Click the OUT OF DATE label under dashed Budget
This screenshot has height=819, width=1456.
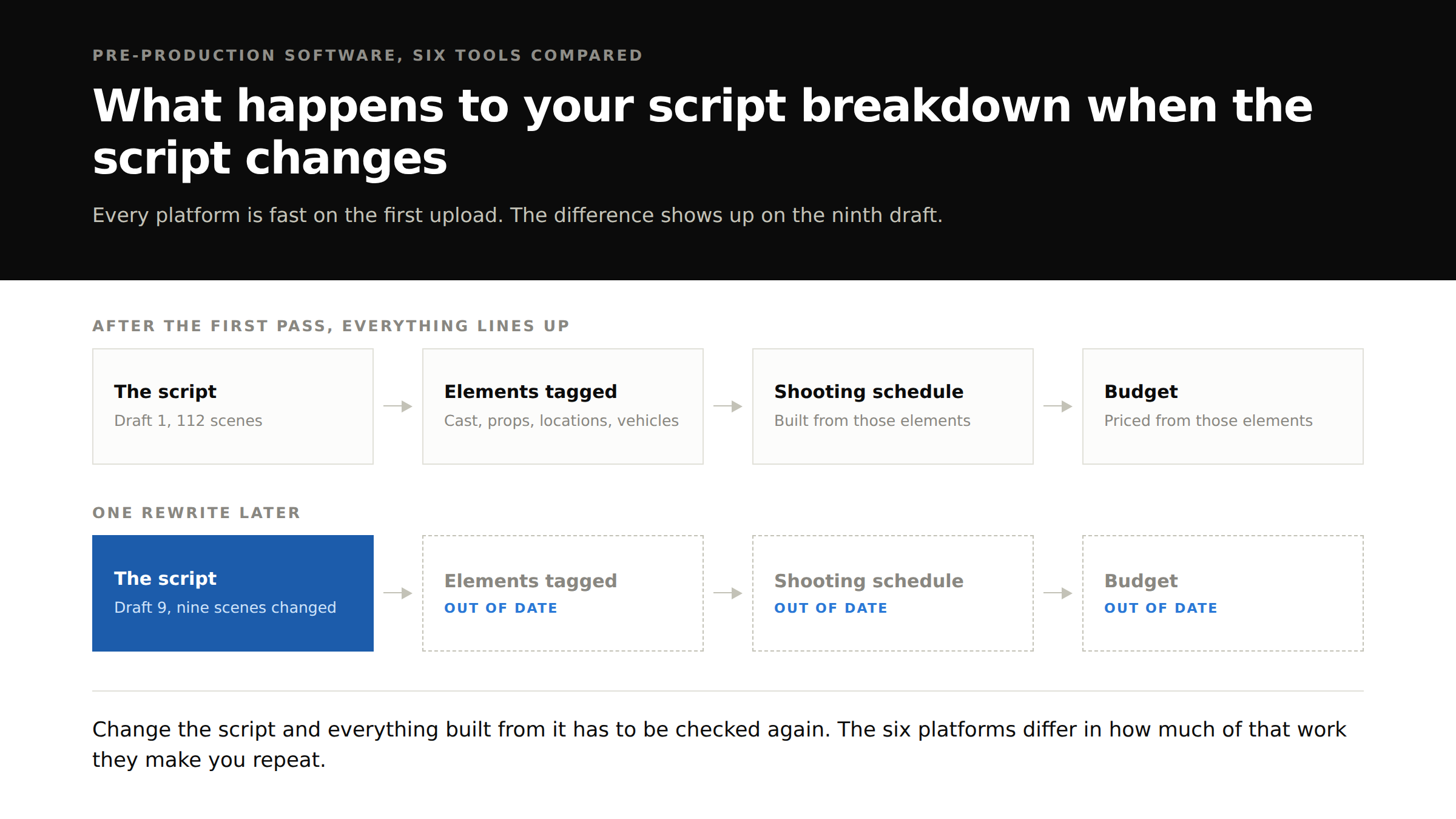1161,608
